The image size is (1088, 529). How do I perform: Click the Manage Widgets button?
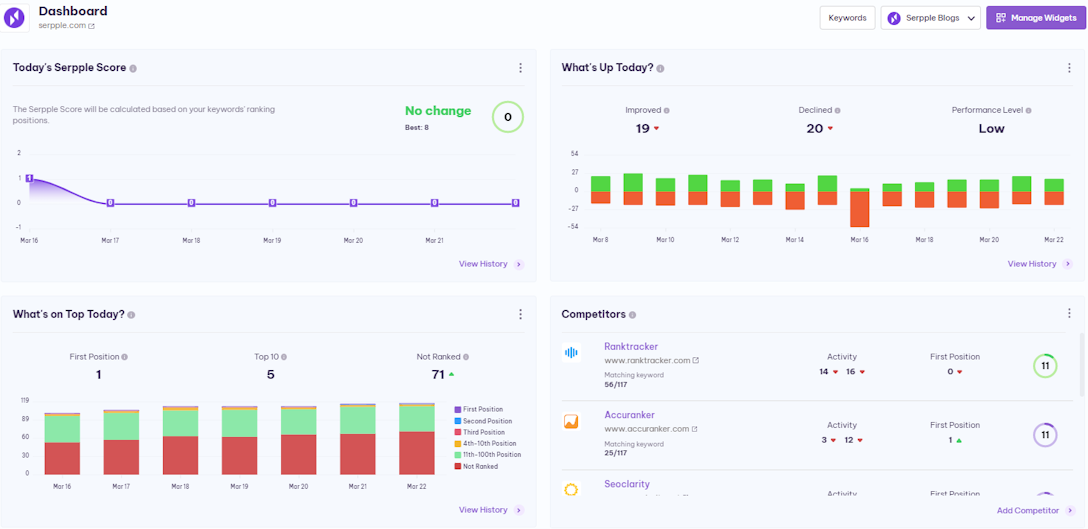[1035, 18]
